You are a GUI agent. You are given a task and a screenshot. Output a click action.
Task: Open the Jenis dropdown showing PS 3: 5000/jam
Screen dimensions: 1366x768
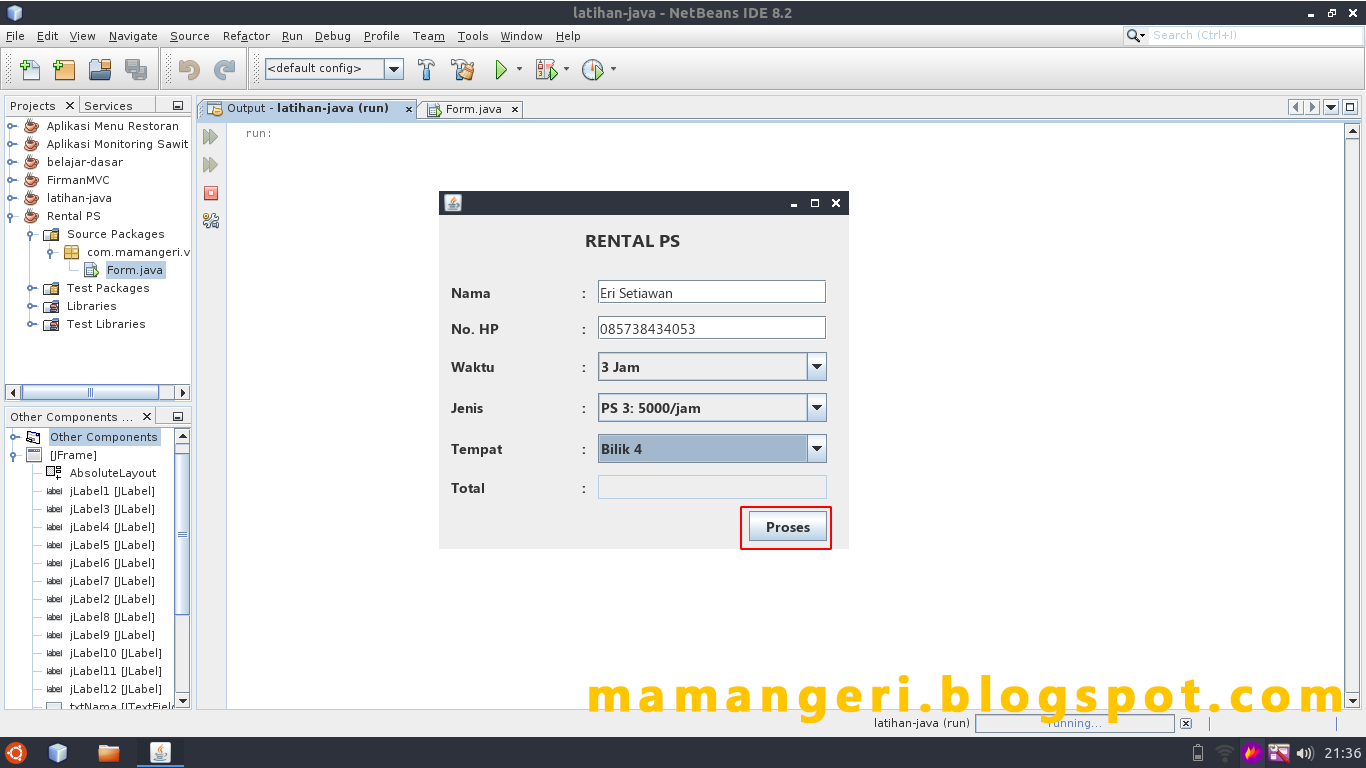coord(817,407)
